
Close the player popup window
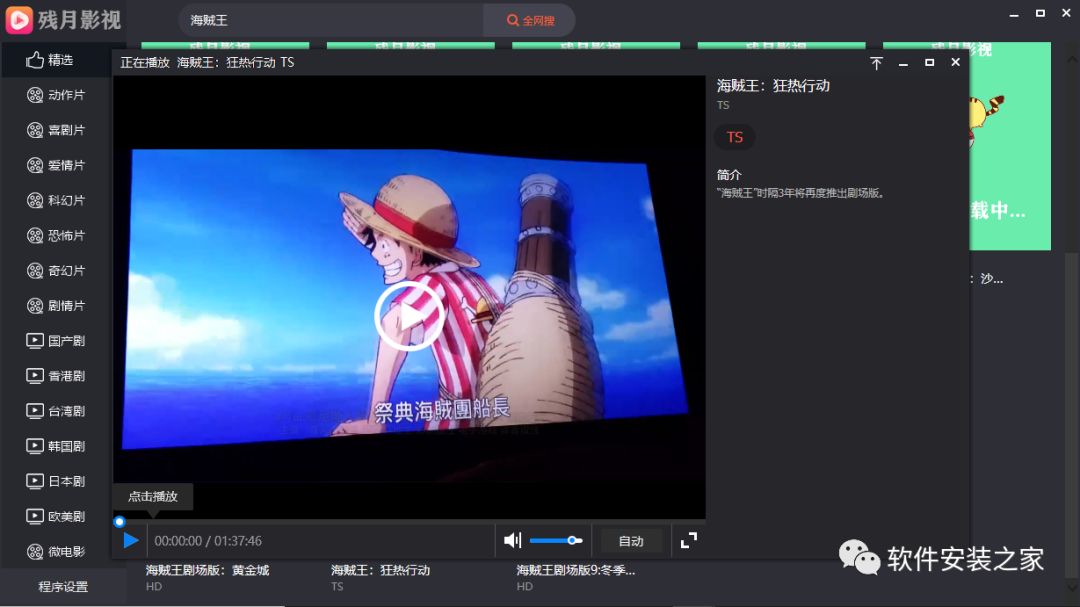click(x=955, y=63)
